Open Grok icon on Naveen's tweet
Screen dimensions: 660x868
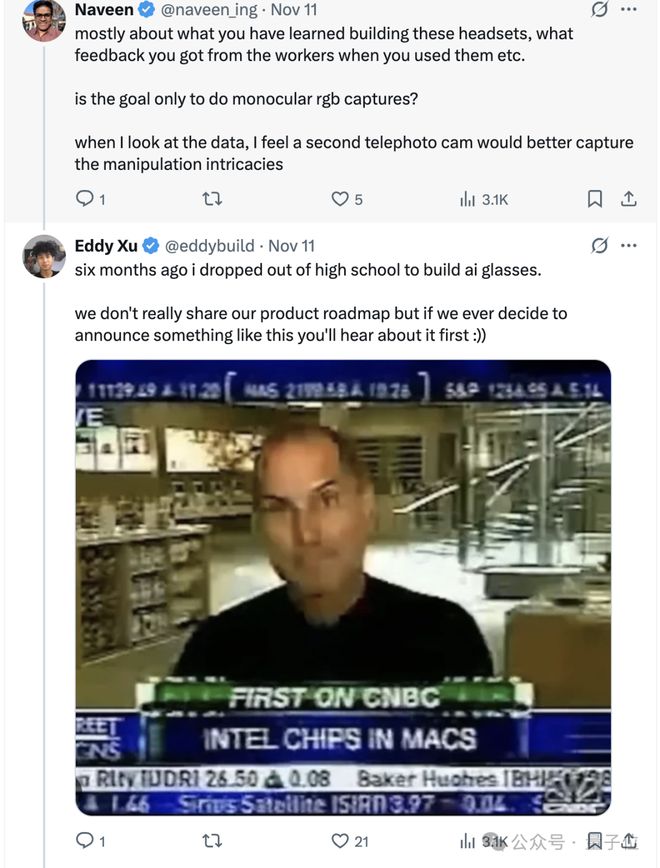tap(600, 10)
